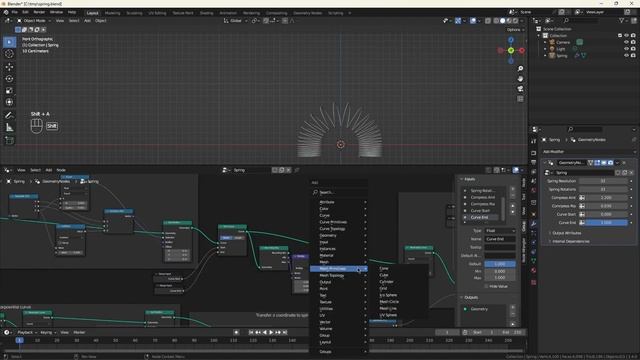Switch to the Layout workspace tab
Screen dimensions: 640x360
92,13
